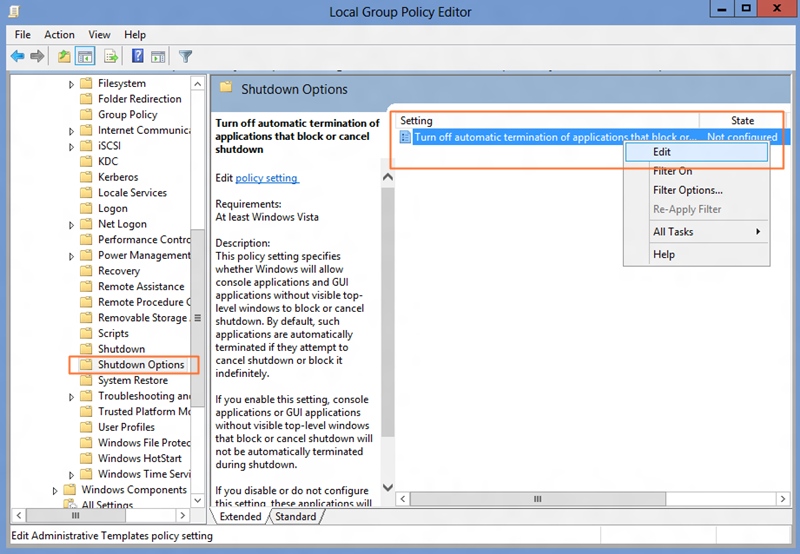Open the File menu
800x554 pixels.
pyautogui.click(x=22, y=35)
